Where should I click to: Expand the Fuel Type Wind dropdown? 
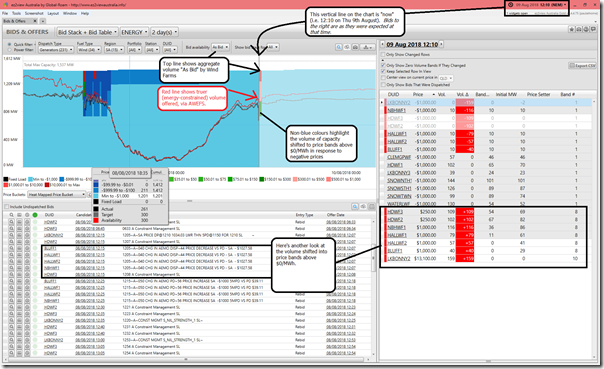click(89, 50)
